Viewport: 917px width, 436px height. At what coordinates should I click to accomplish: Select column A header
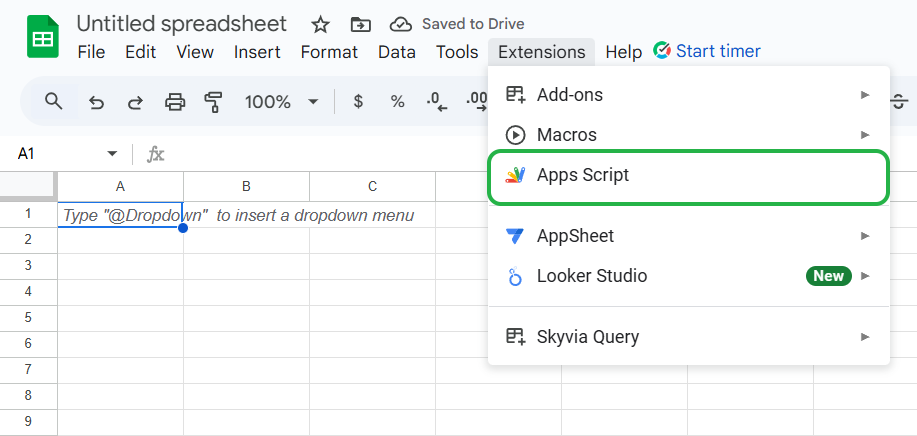pyautogui.click(x=120, y=186)
